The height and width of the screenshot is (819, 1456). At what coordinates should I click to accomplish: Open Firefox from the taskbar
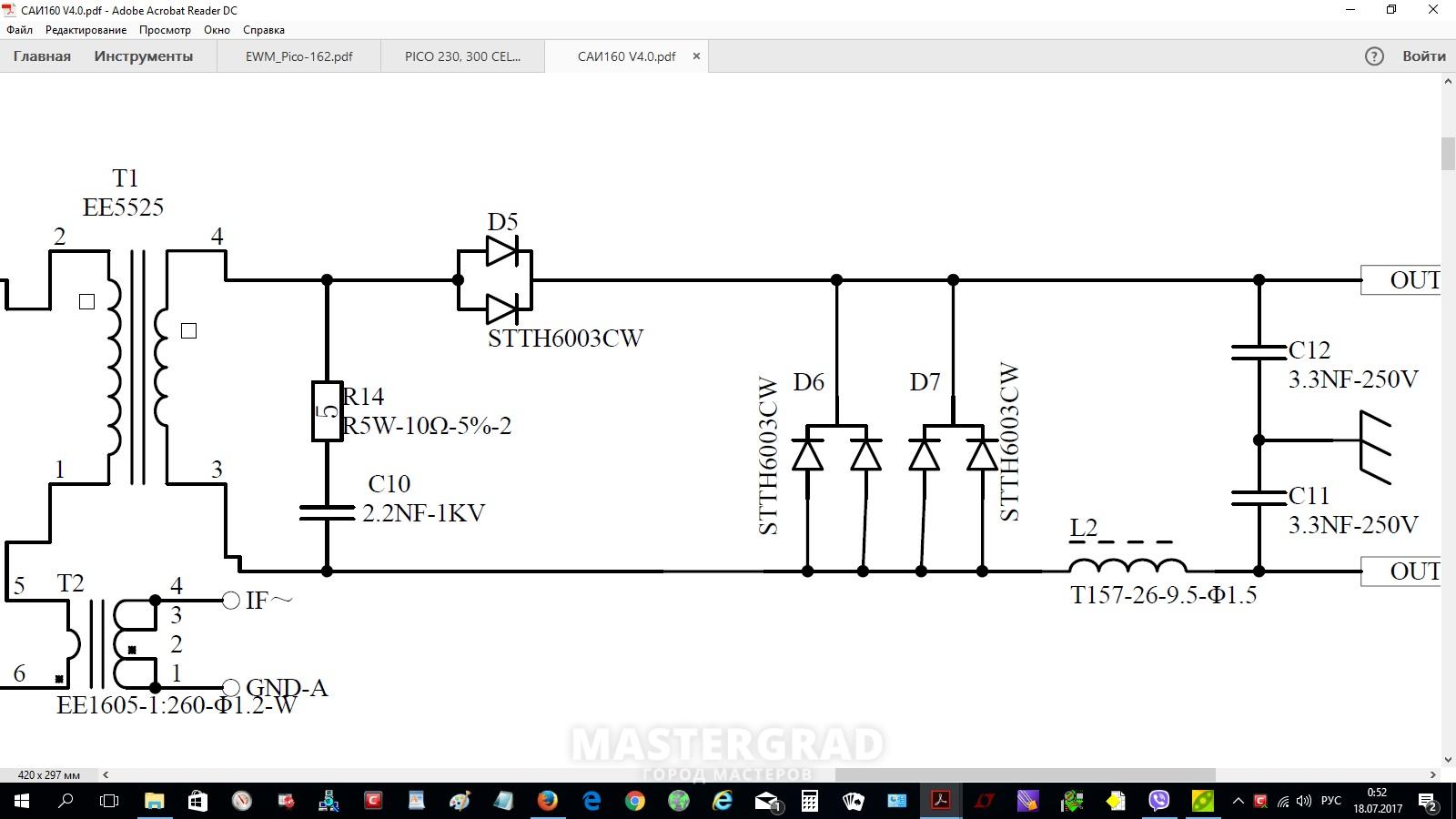(547, 801)
